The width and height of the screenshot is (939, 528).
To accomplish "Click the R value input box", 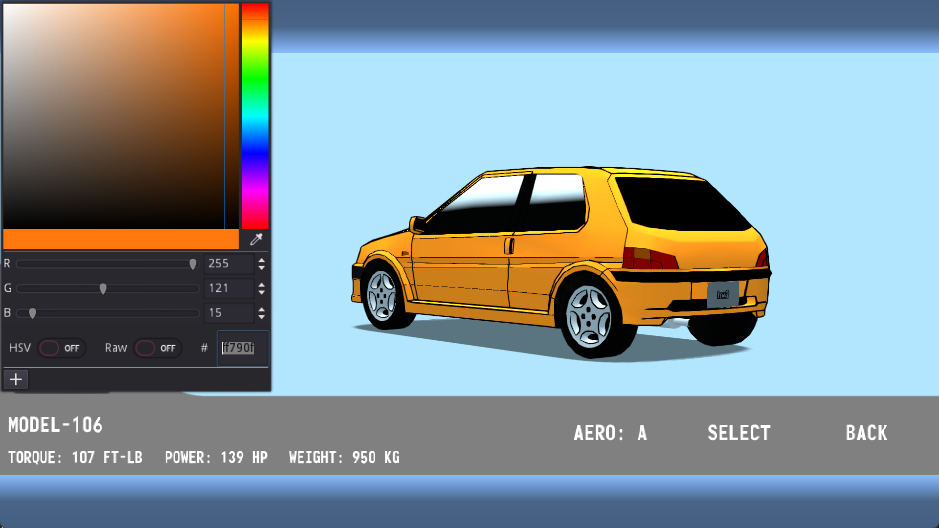I will (228, 264).
